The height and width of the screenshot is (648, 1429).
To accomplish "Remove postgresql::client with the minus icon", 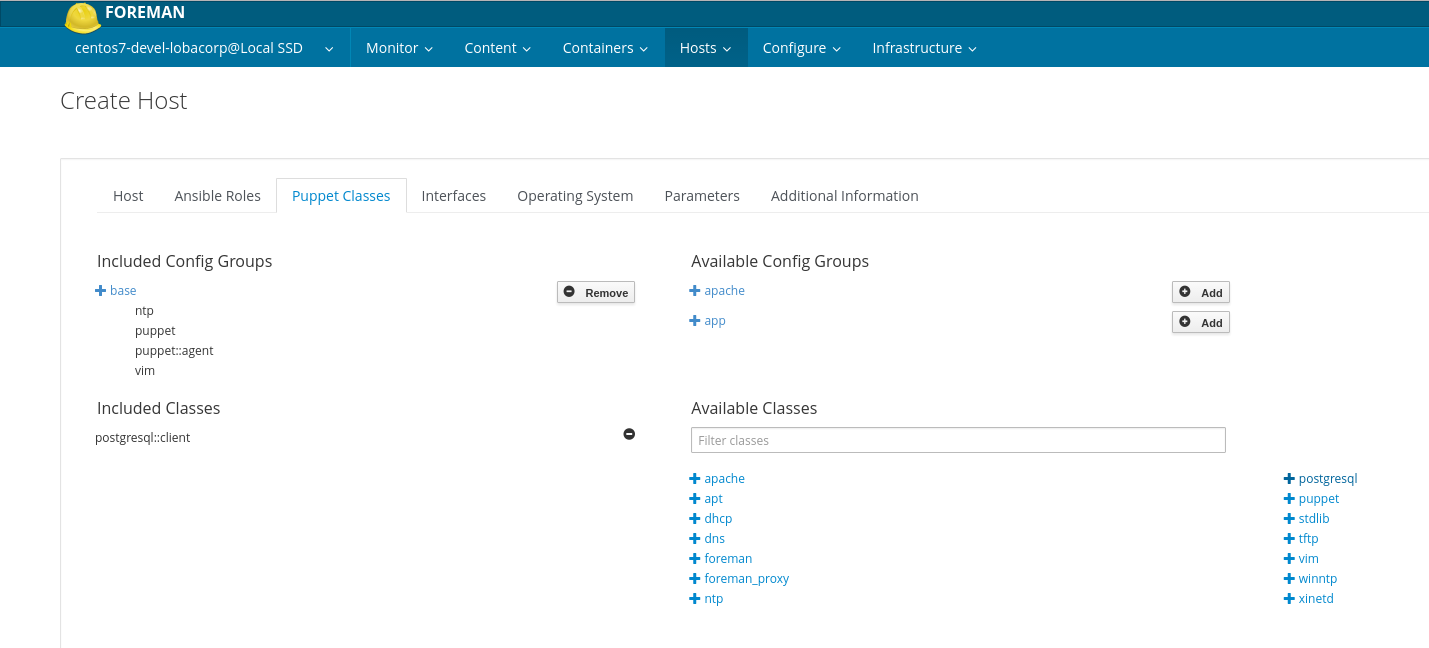I will click(x=629, y=434).
